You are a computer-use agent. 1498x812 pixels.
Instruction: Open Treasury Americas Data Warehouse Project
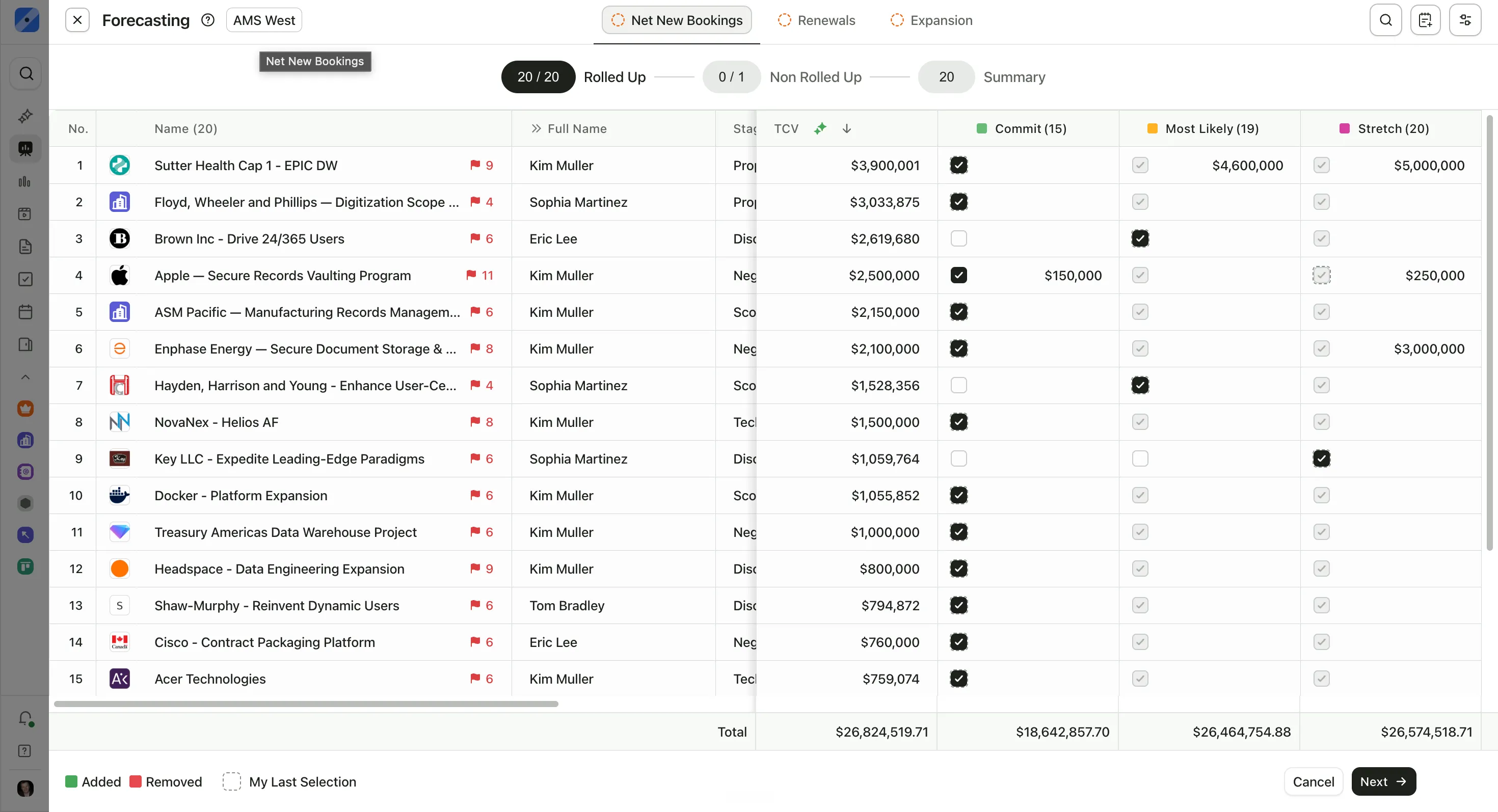(x=285, y=532)
